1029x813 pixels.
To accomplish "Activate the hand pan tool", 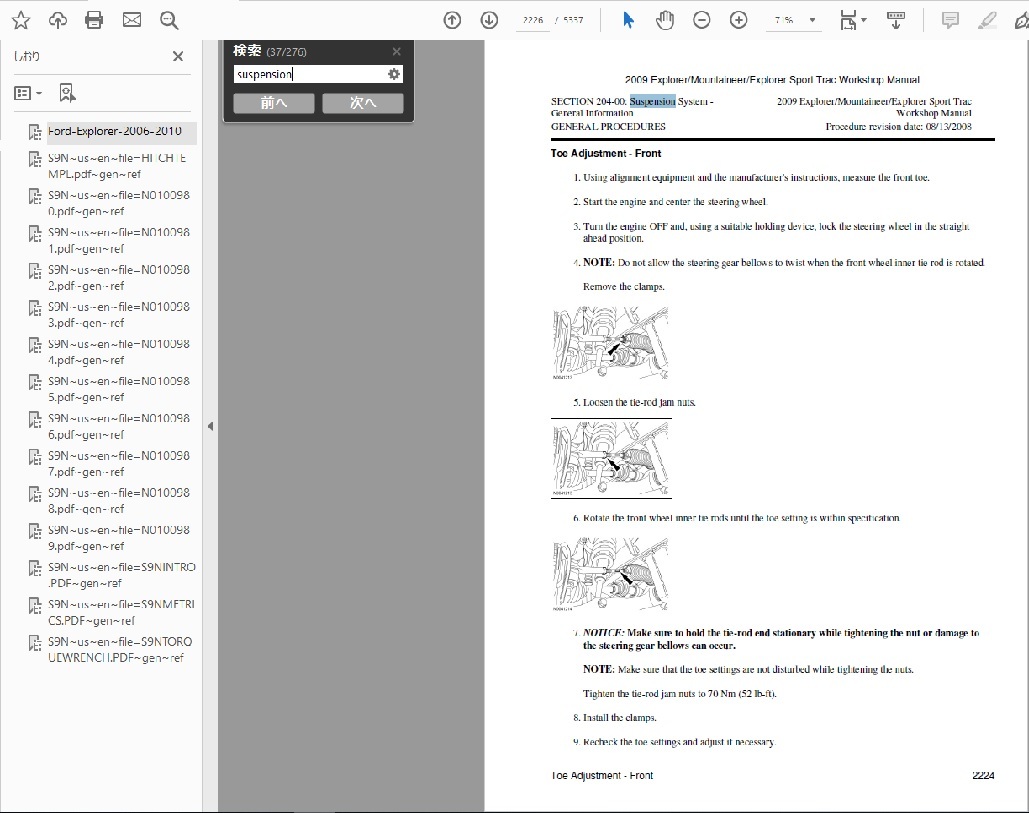I will point(665,20).
